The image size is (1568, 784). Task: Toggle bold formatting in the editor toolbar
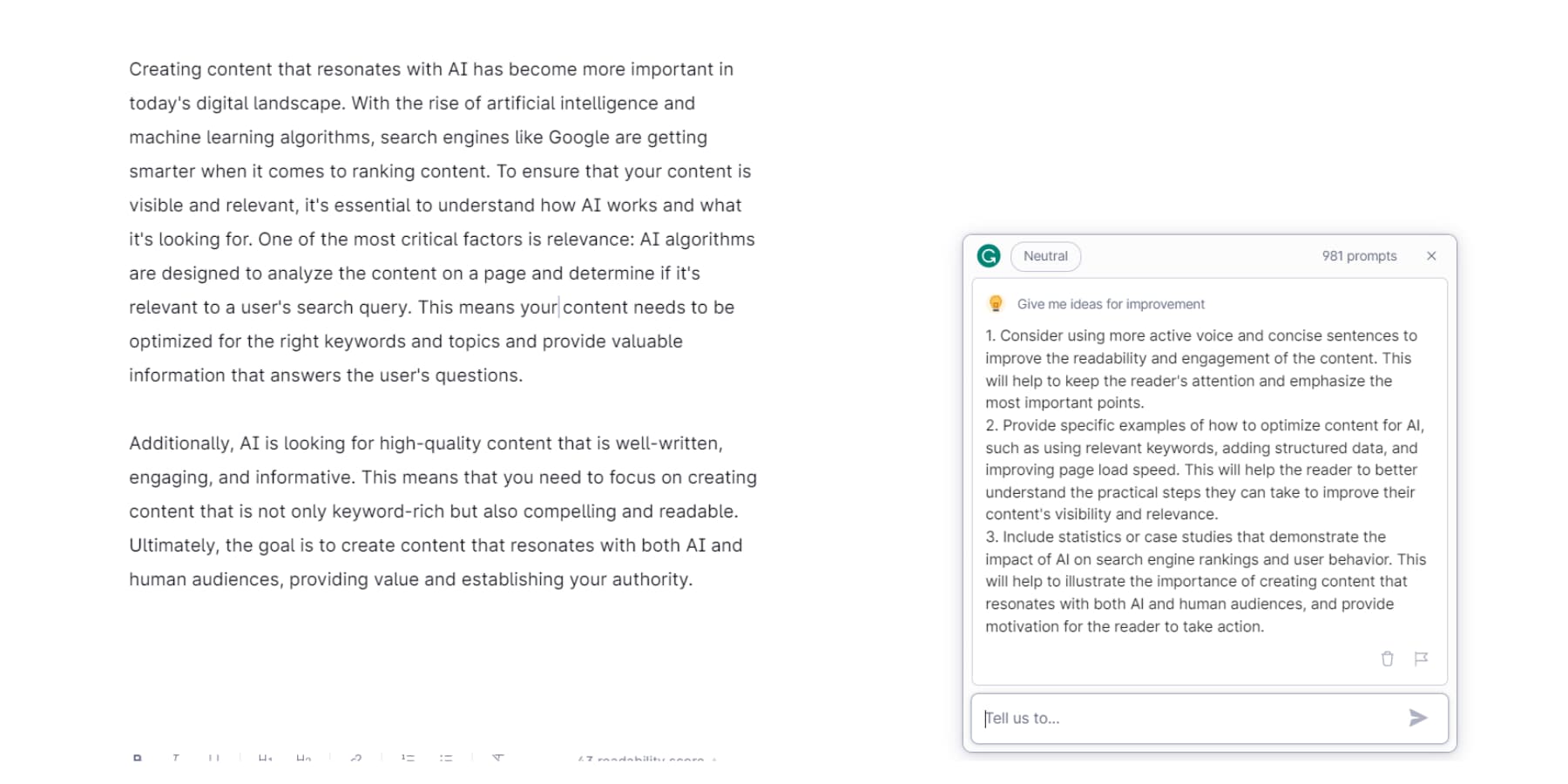pyautogui.click(x=138, y=760)
